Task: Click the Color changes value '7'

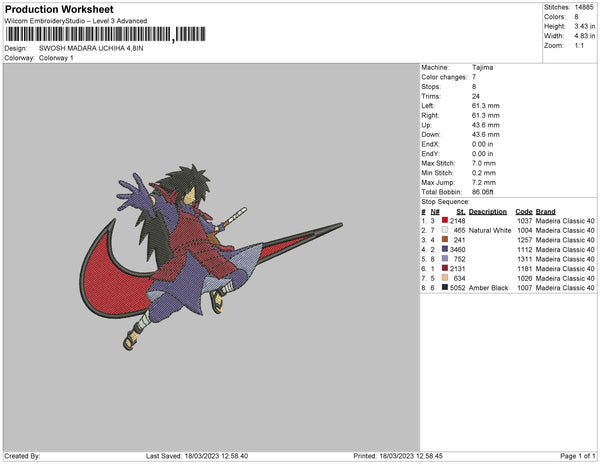Action: click(x=474, y=77)
